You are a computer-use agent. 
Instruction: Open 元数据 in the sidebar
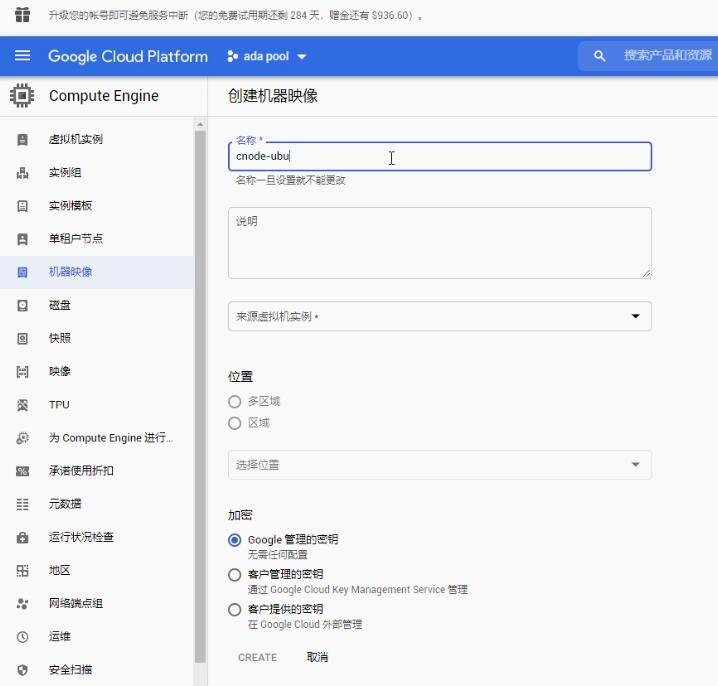point(65,504)
